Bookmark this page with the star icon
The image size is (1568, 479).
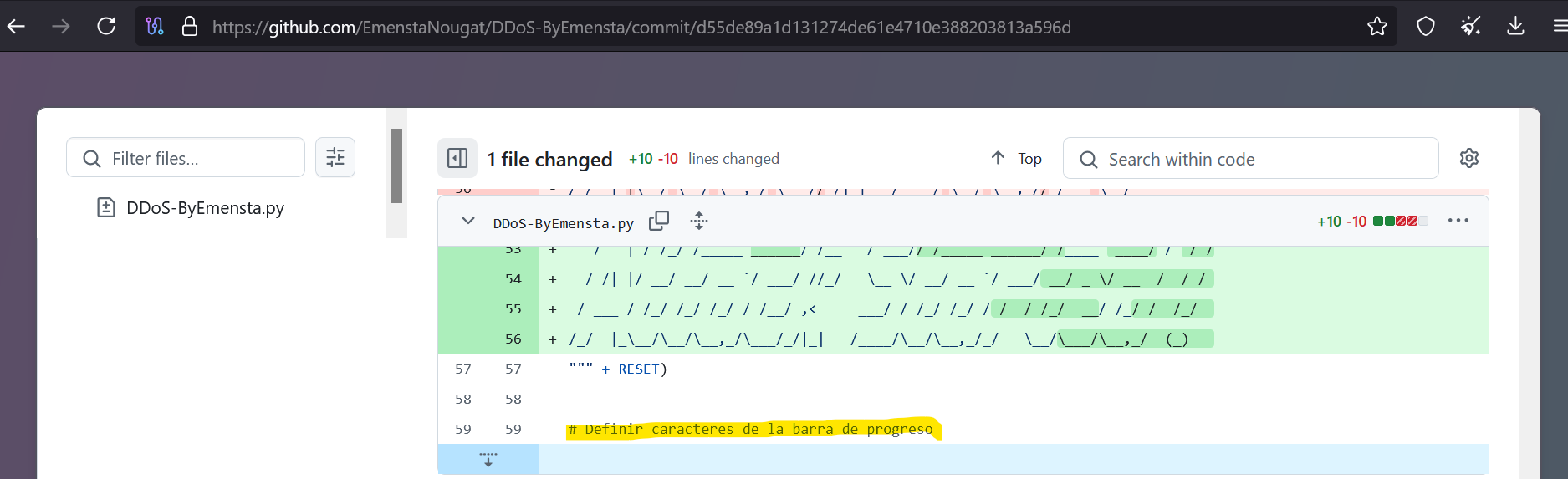[x=1376, y=27]
